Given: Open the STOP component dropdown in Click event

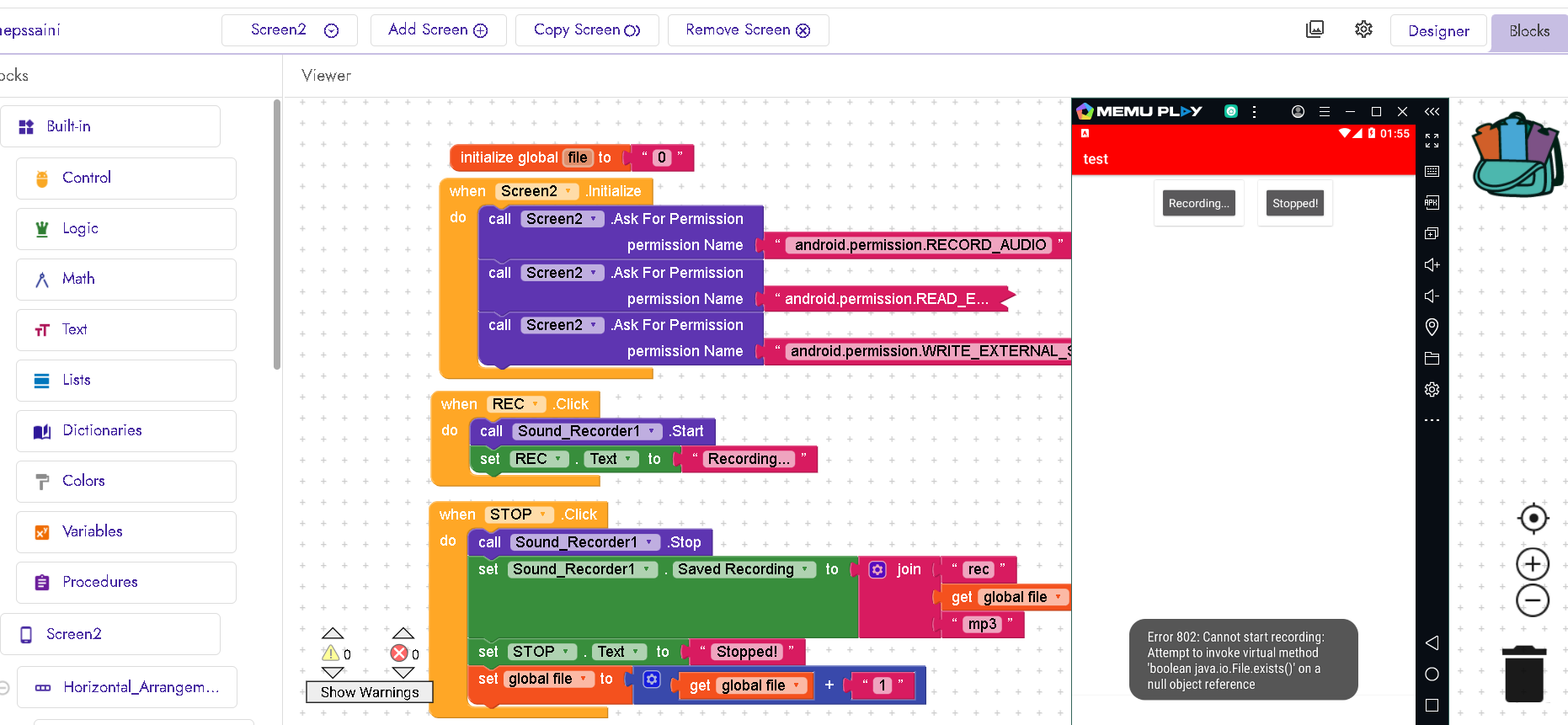Looking at the screenshot, I should 543,514.
